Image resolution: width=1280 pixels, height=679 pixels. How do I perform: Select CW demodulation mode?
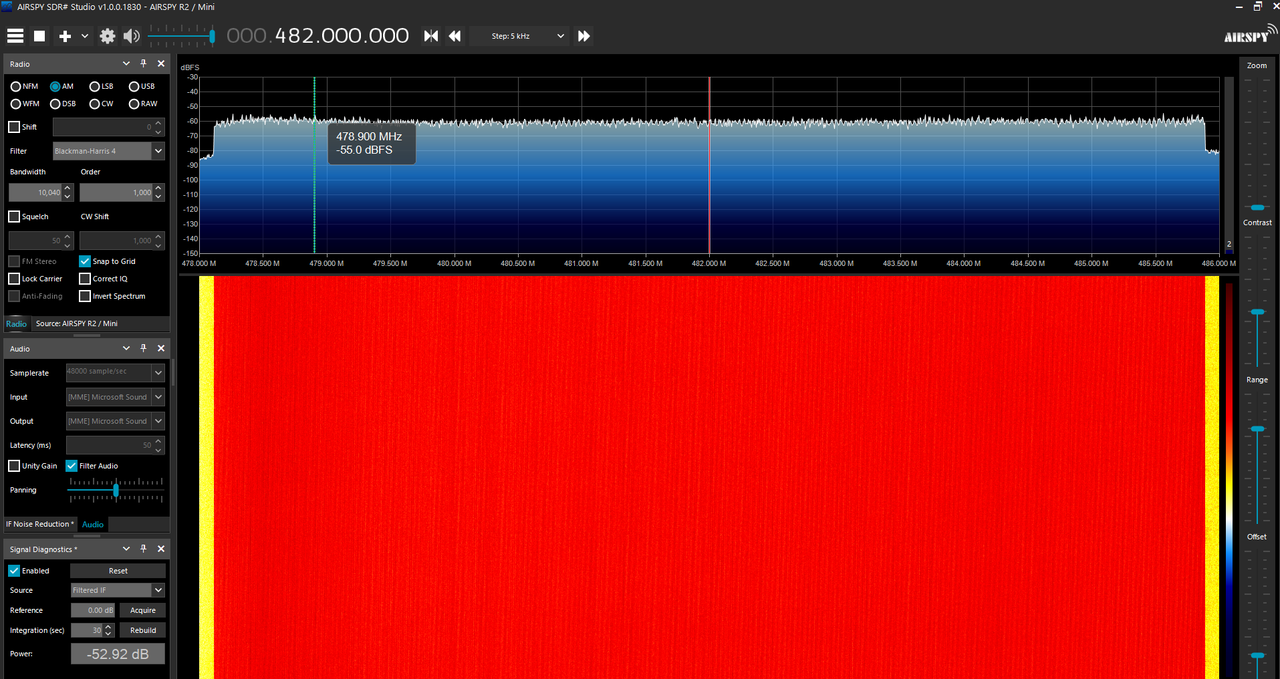click(x=101, y=103)
